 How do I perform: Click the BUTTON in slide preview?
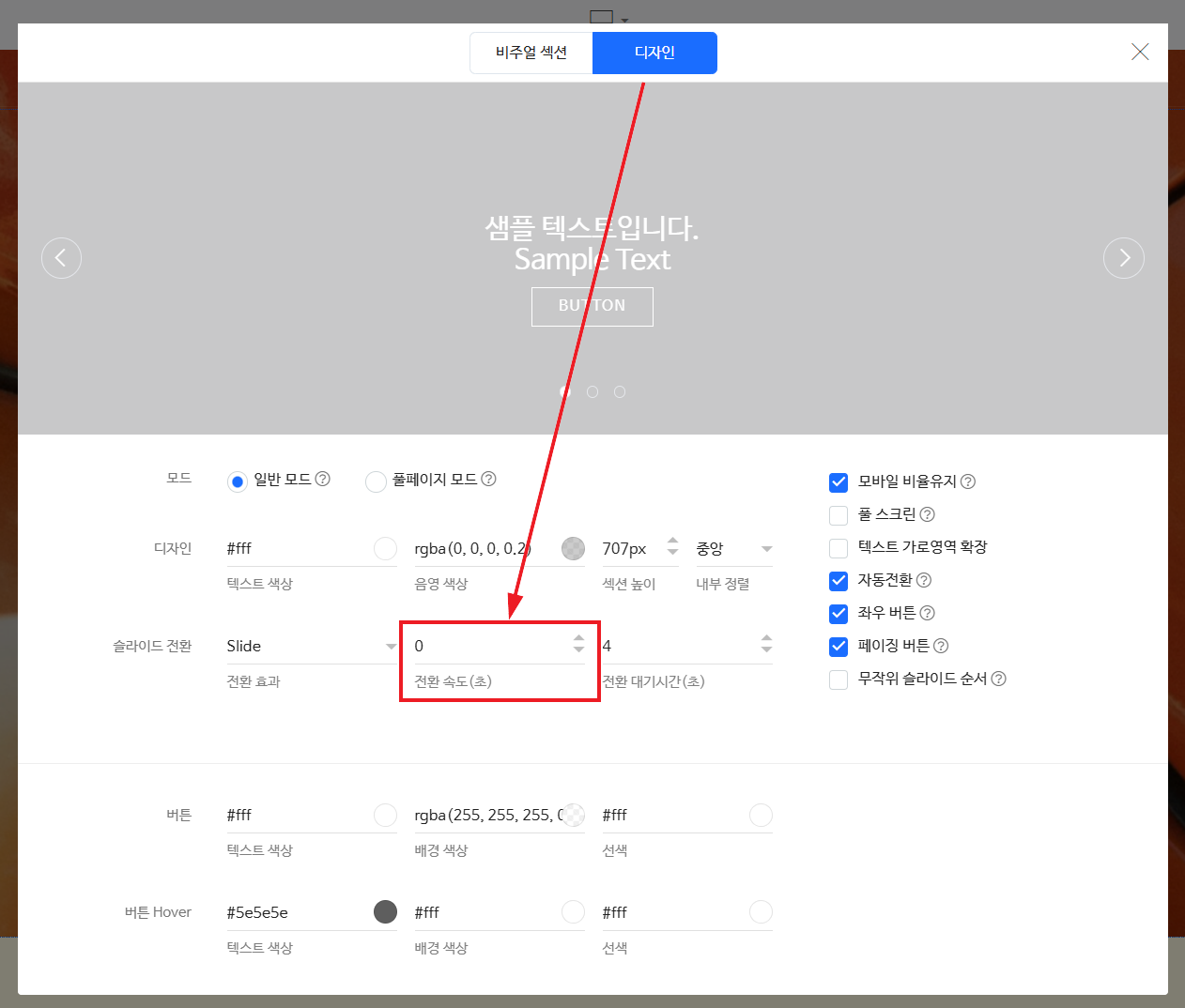(x=592, y=306)
